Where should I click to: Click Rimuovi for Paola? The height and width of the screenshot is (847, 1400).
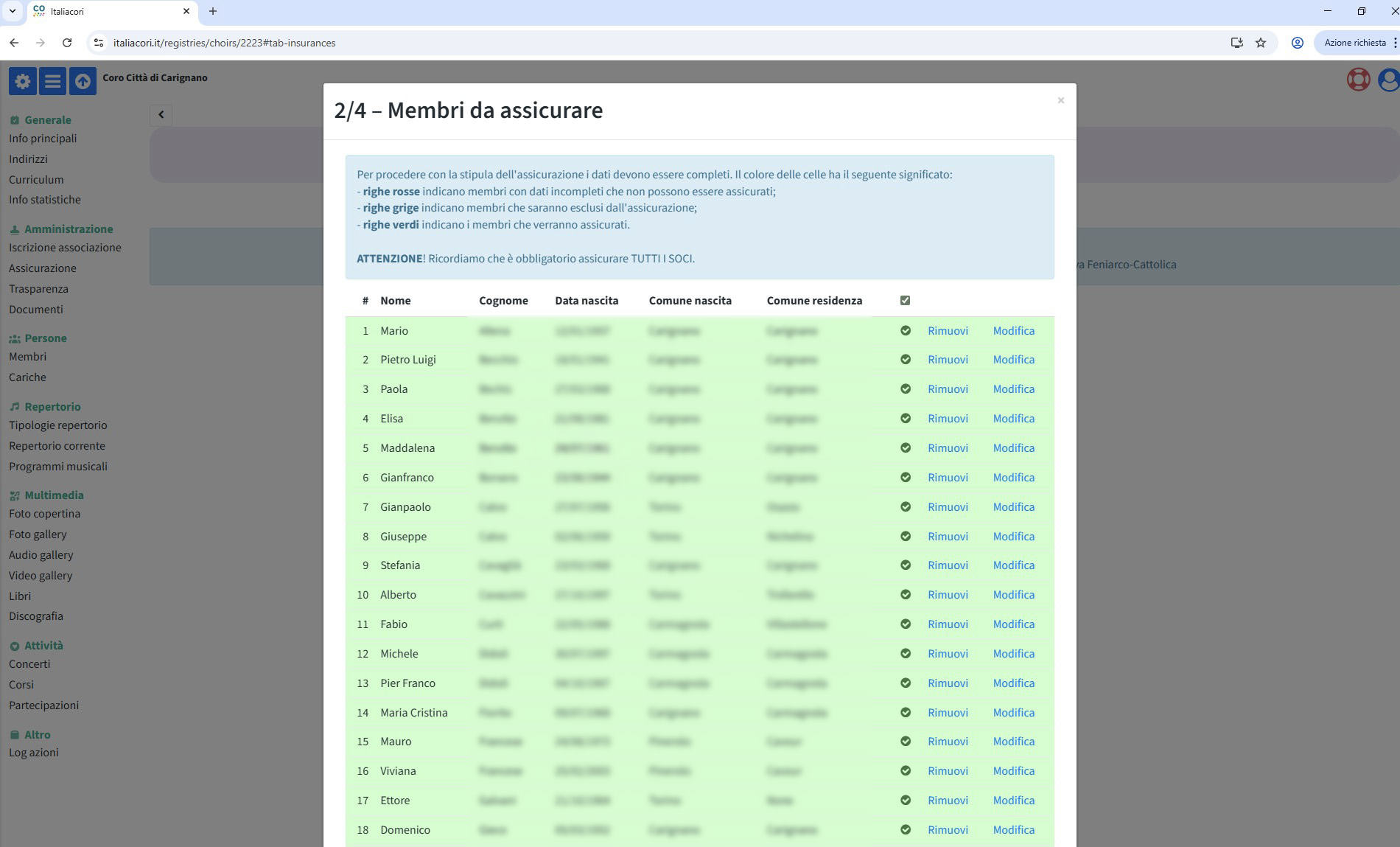pyautogui.click(x=948, y=389)
